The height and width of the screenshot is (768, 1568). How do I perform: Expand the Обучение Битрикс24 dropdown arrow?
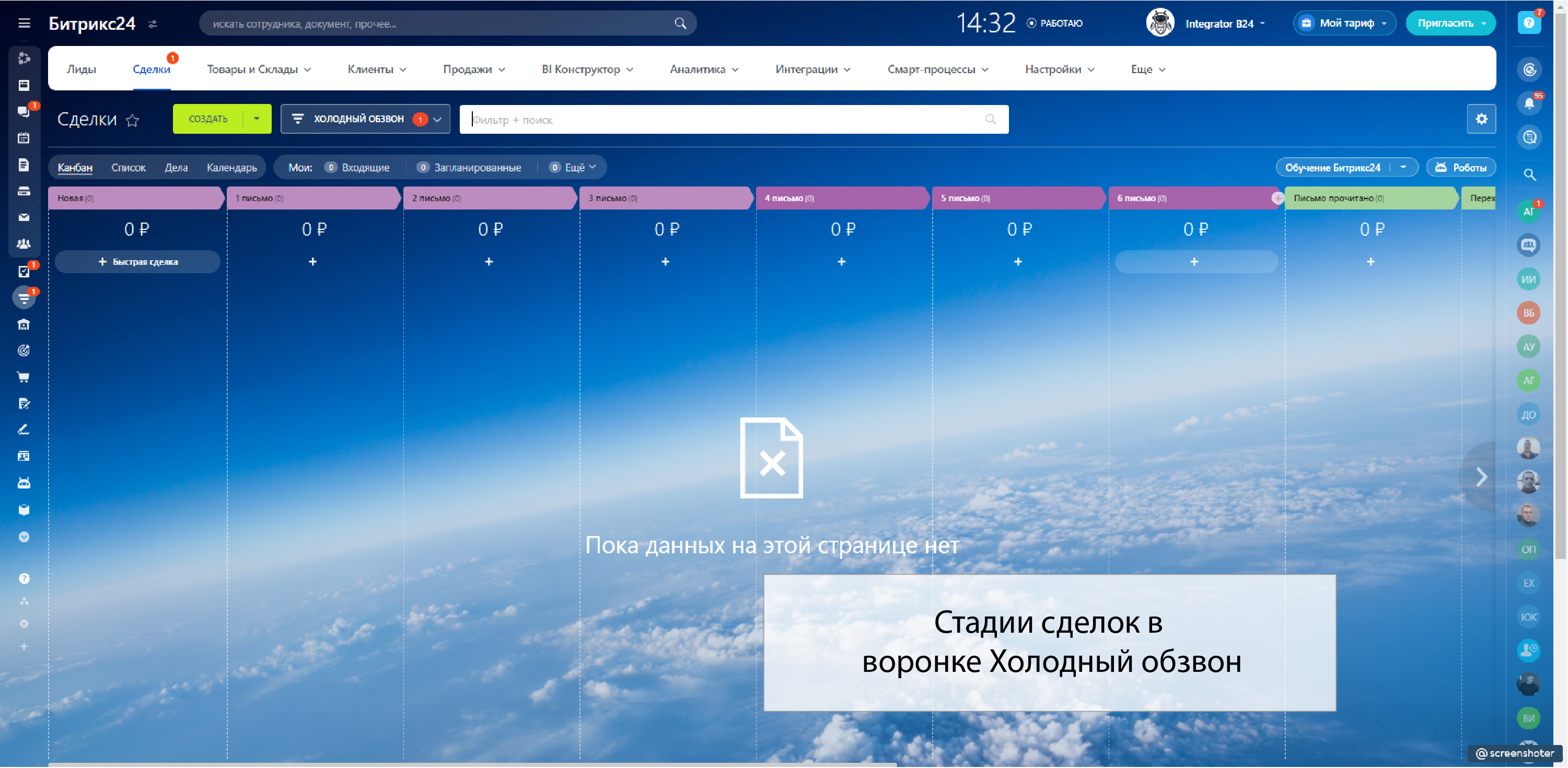coord(1403,167)
